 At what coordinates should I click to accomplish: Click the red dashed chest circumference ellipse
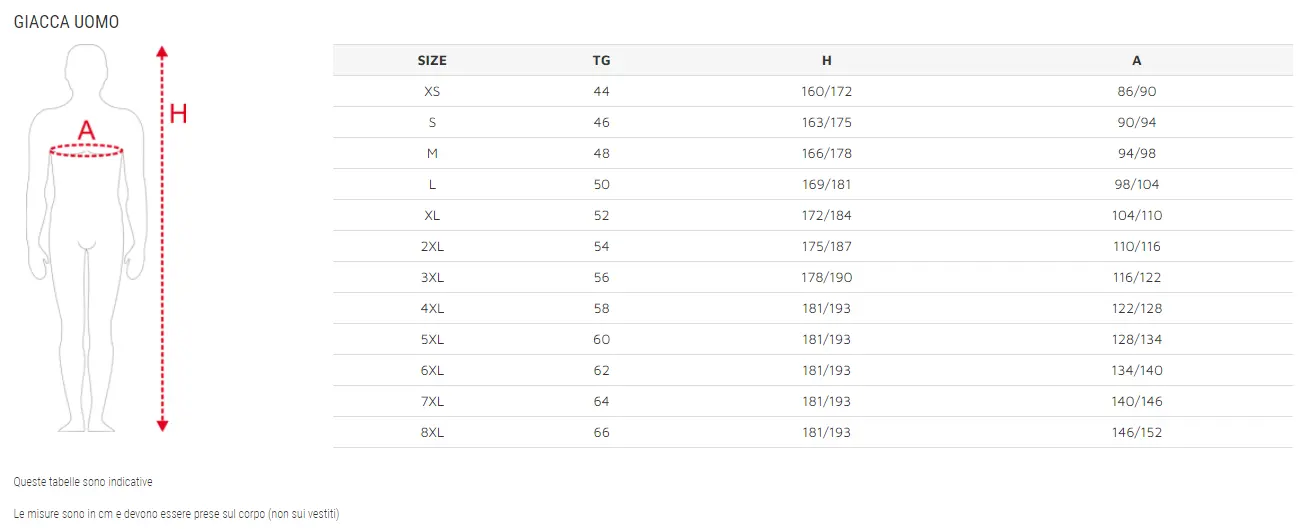pos(87,151)
